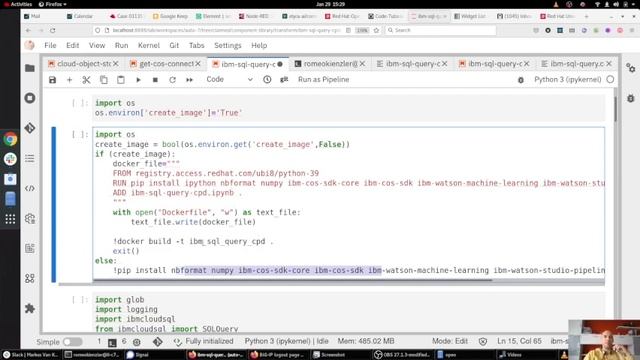Click Ln 15, Col 65 in status bar
Viewport: 640px width, 360px height.
pos(519,341)
